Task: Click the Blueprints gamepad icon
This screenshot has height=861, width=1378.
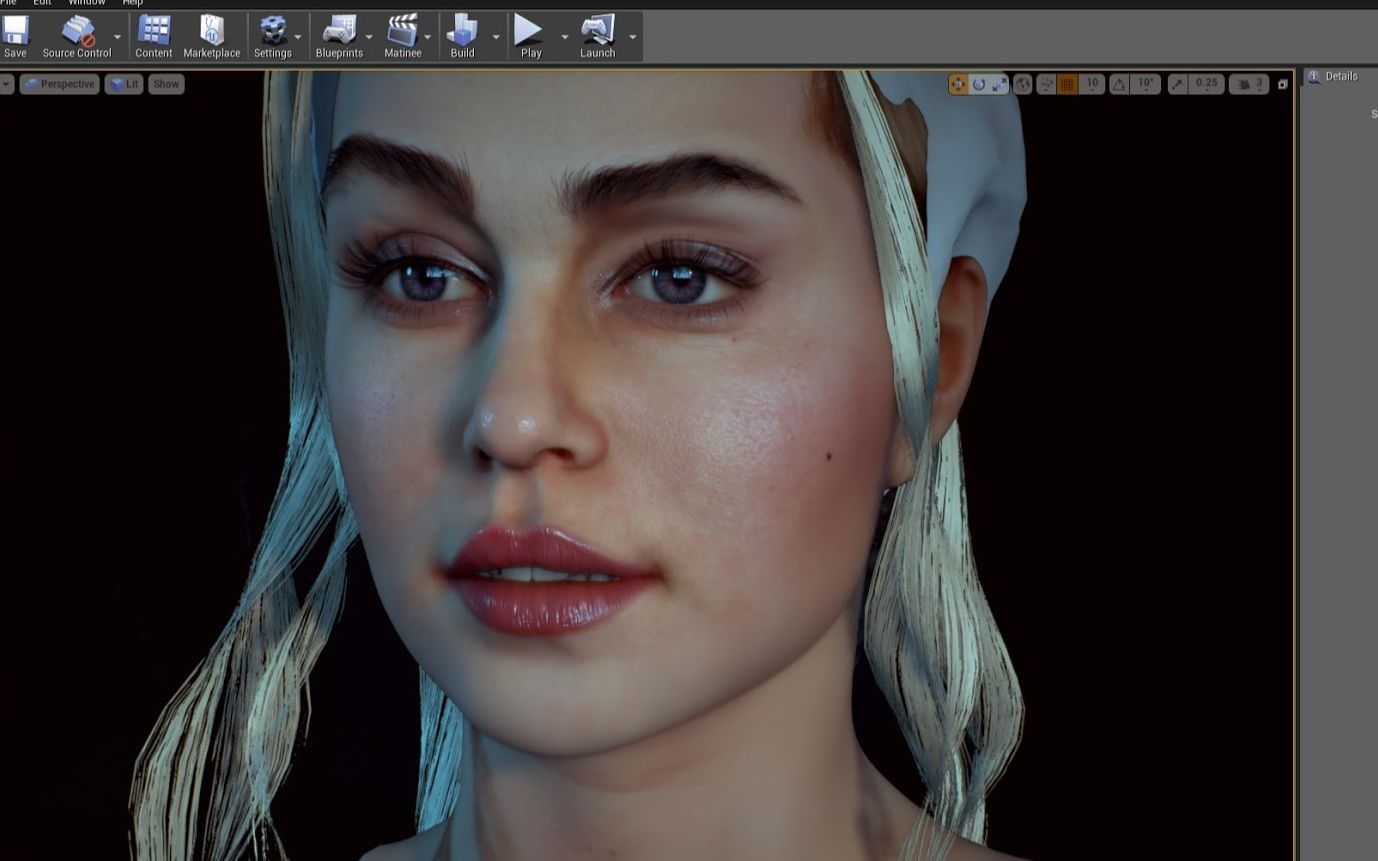Action: [339, 37]
